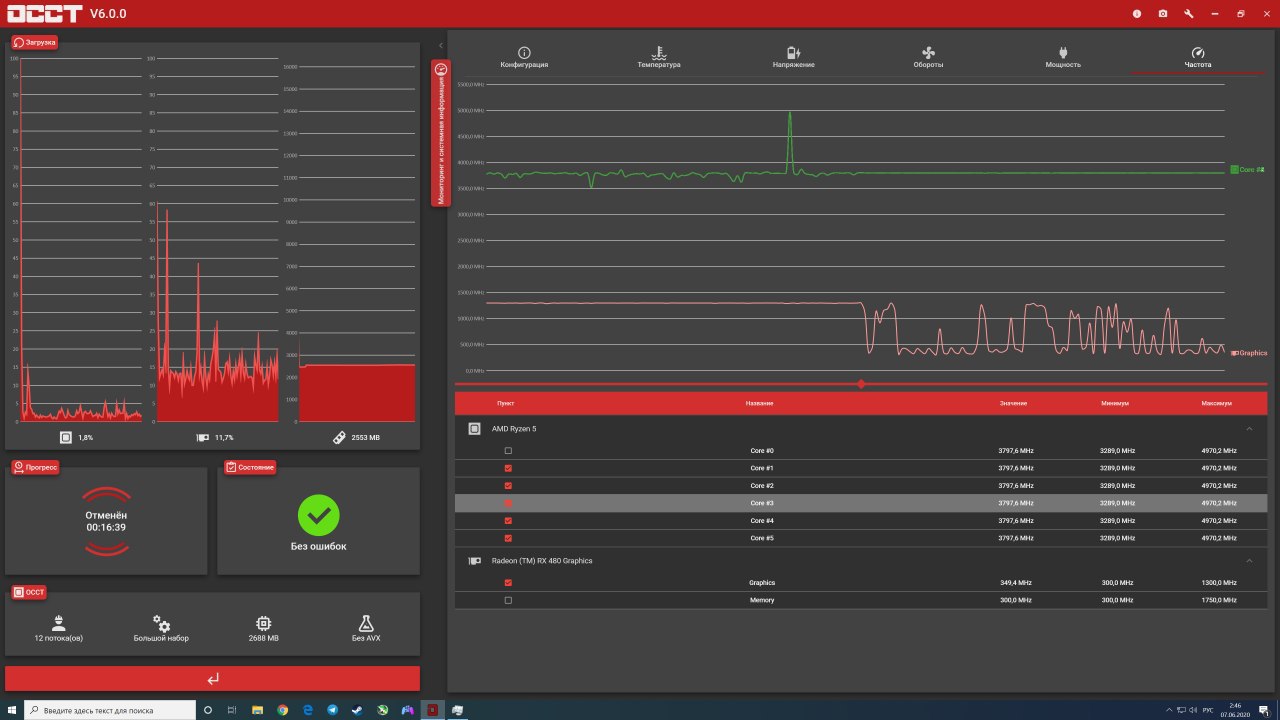Click the red return arrow button
Screen dimensions: 1280x720
pos(212,678)
